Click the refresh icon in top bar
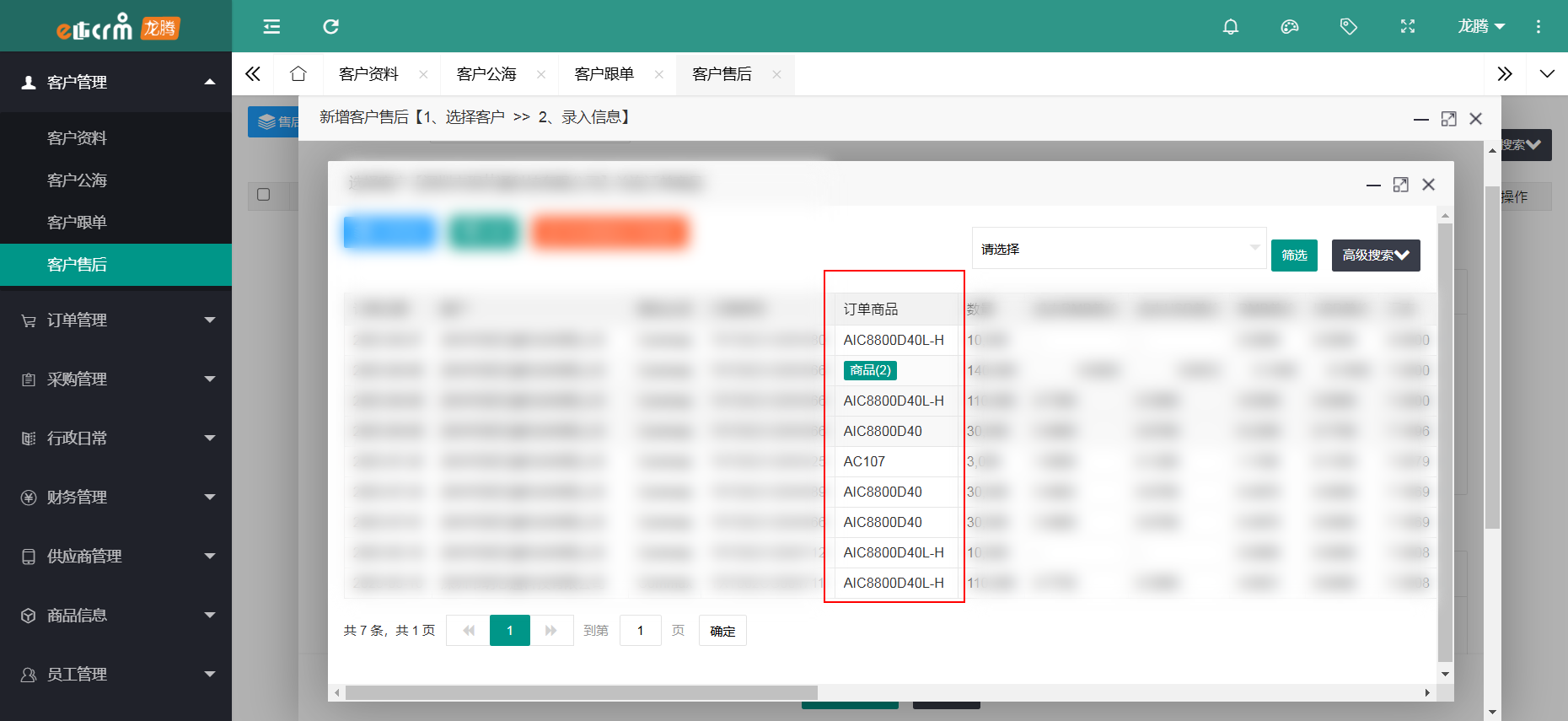The height and width of the screenshot is (721, 1568). [330, 27]
